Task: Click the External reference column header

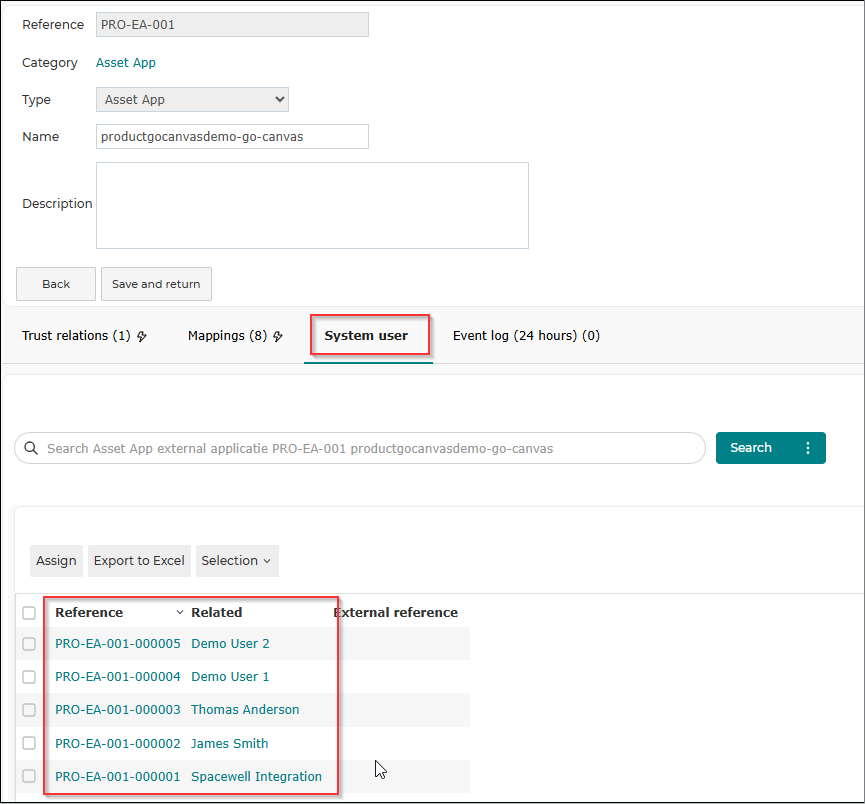Action: [x=396, y=613]
